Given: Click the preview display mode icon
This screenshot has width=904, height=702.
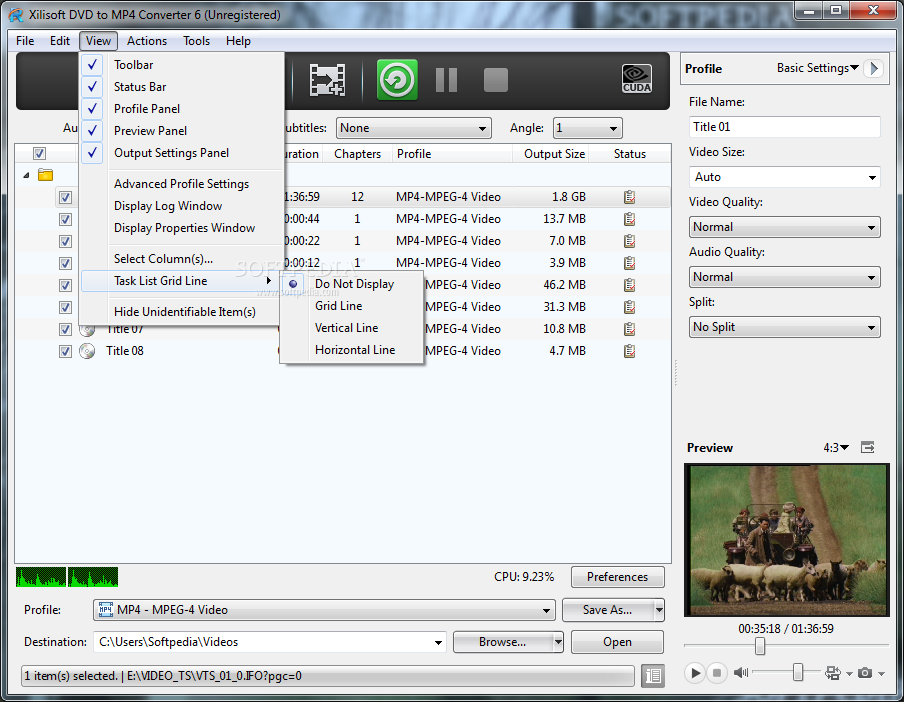Looking at the screenshot, I should (x=833, y=673).
